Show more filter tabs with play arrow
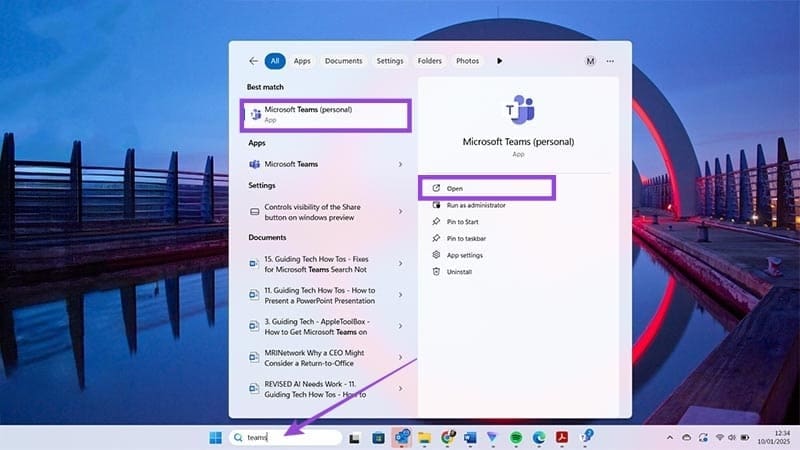The height and width of the screenshot is (450, 800). pos(499,61)
